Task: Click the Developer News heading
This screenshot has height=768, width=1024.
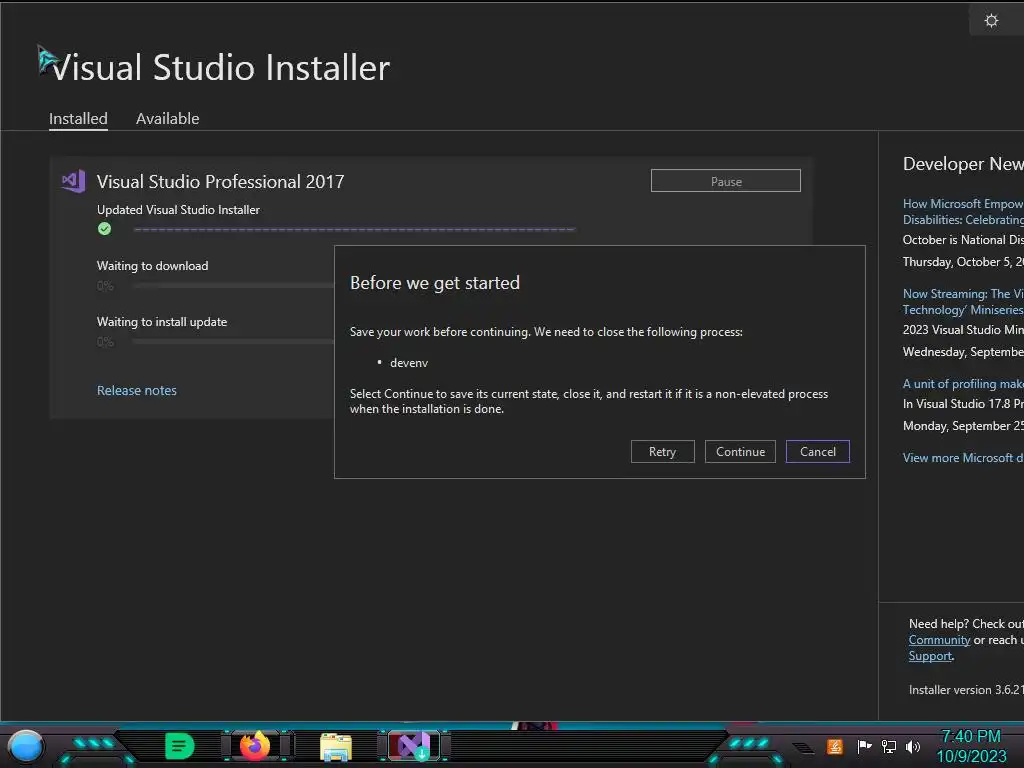Action: coord(963,164)
